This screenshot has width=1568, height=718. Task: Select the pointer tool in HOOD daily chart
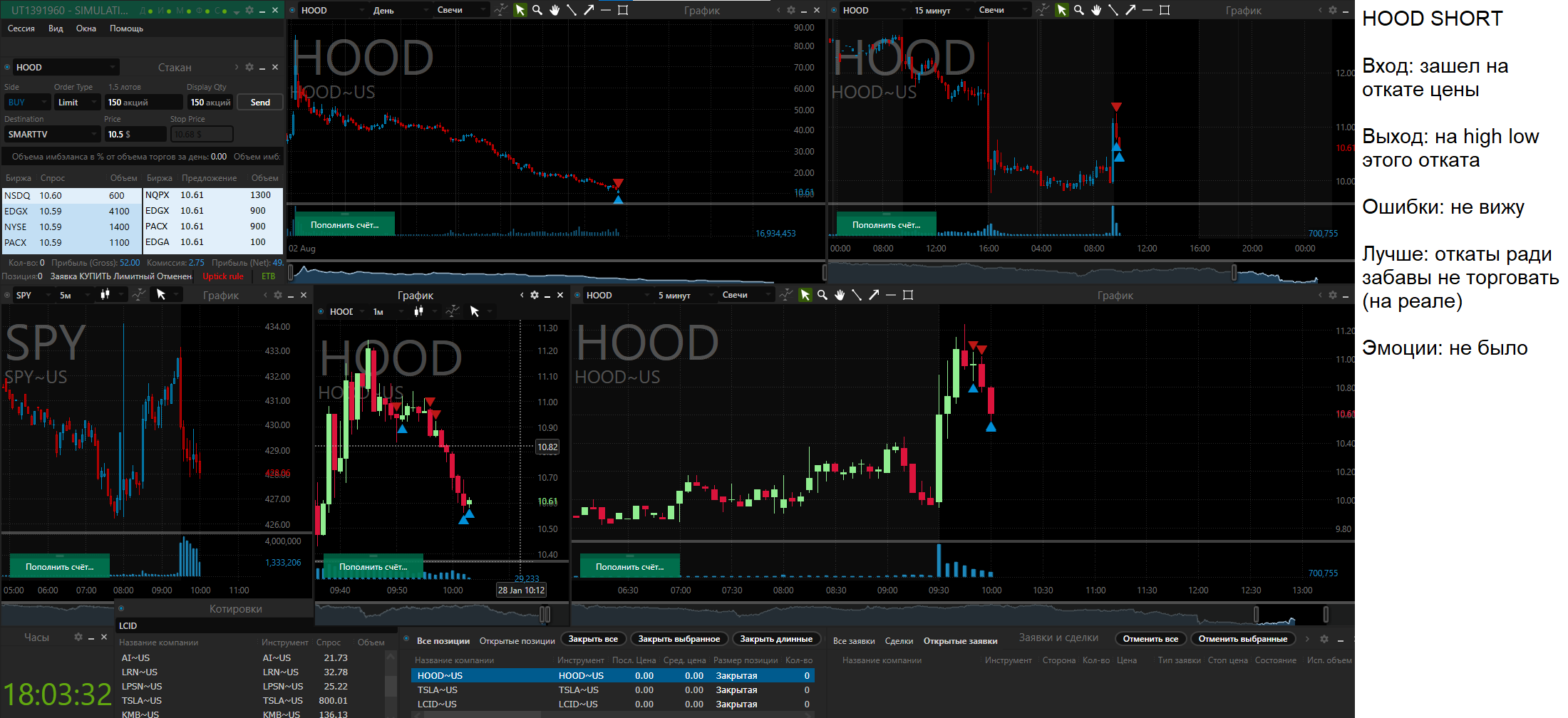[520, 10]
